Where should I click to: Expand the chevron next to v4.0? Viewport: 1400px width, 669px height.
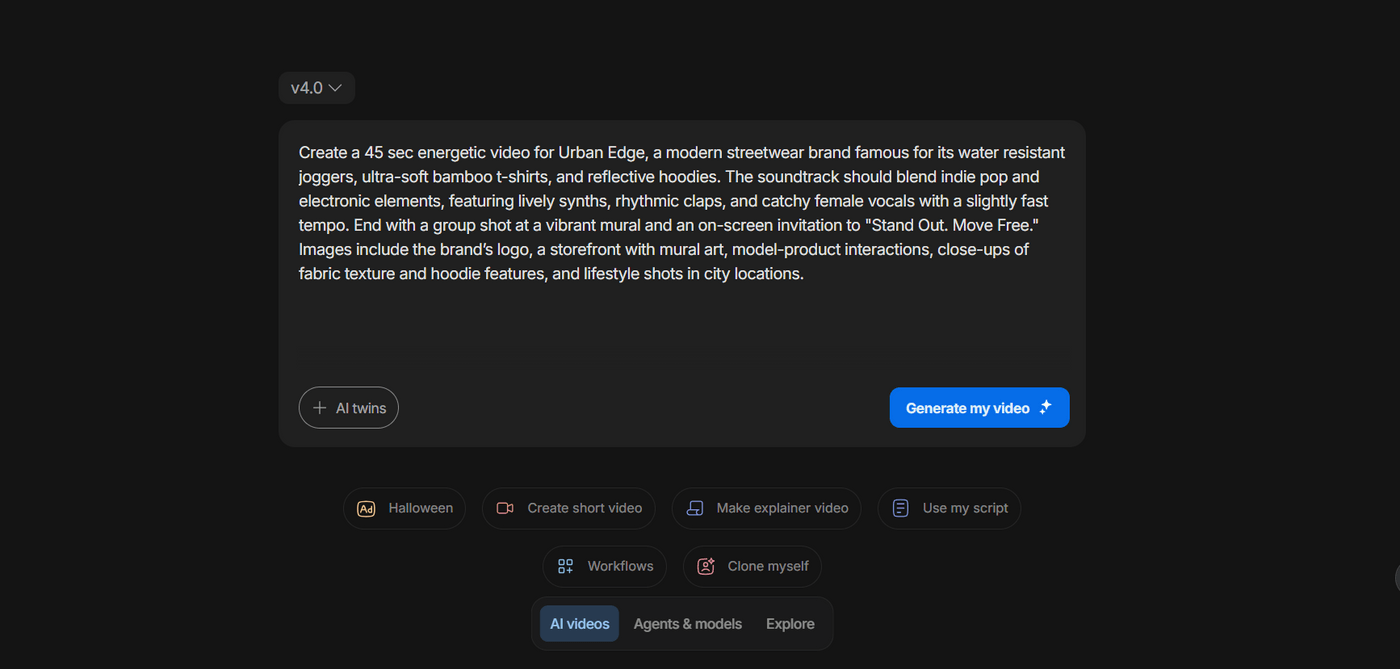(336, 88)
